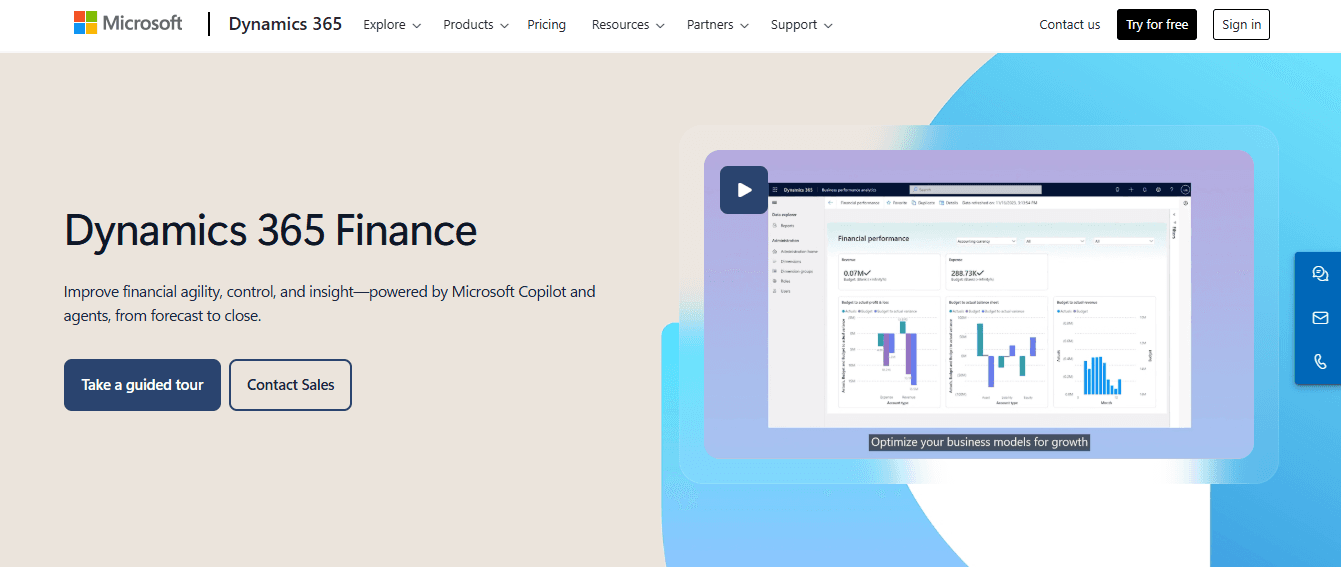Open the Dynamics 365 home link
Image resolution: width=1341 pixels, height=567 pixels.
pyautogui.click(x=285, y=24)
